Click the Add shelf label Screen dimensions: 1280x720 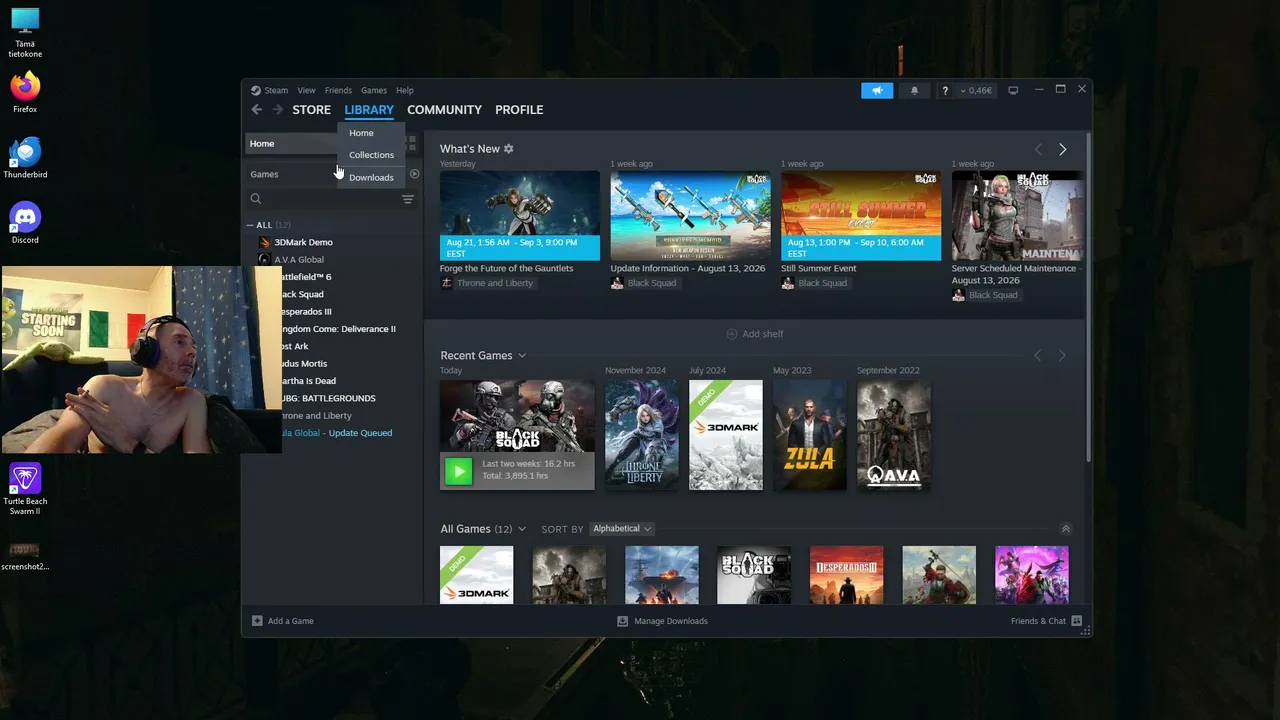point(763,334)
